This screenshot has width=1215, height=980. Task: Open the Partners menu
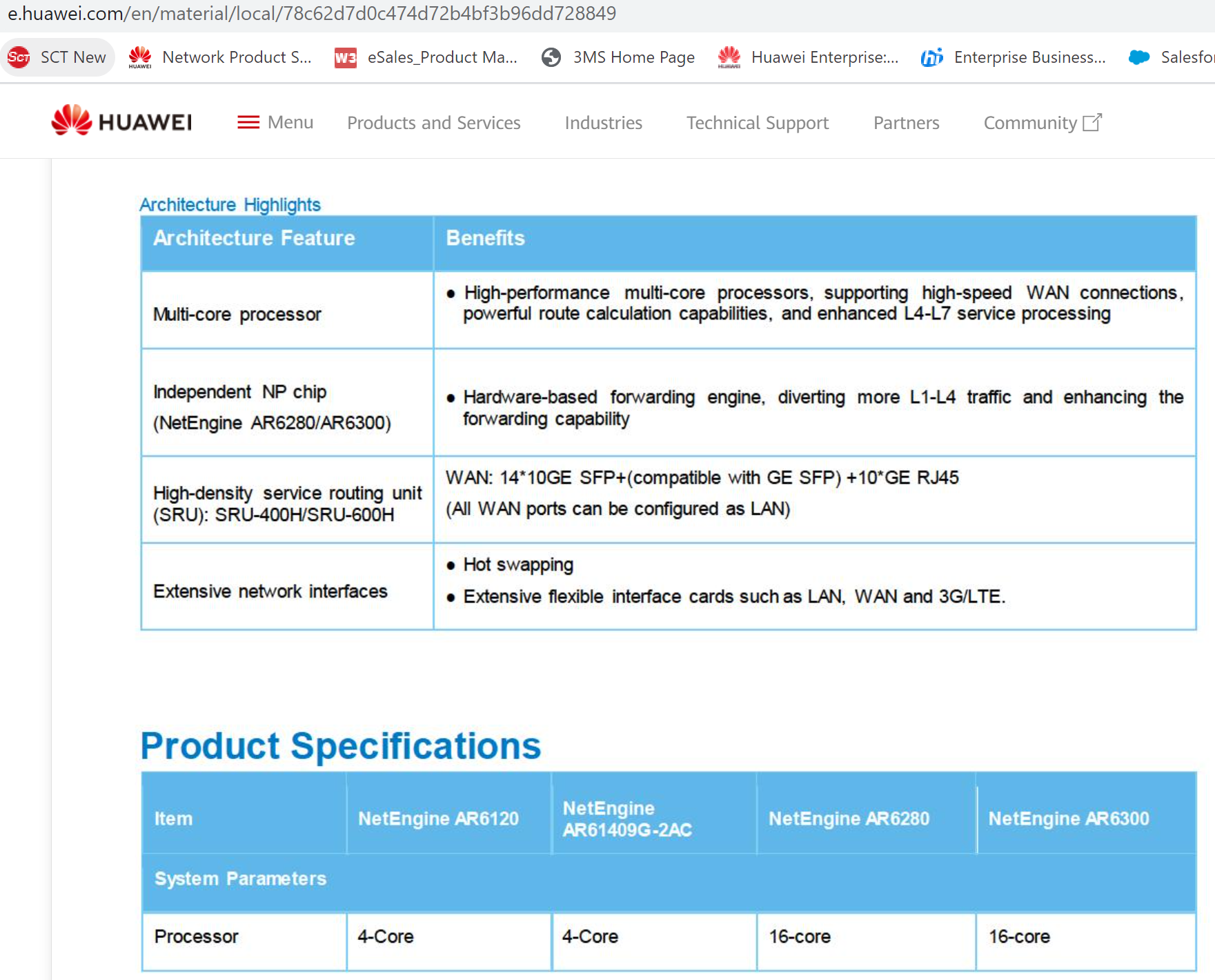point(906,123)
